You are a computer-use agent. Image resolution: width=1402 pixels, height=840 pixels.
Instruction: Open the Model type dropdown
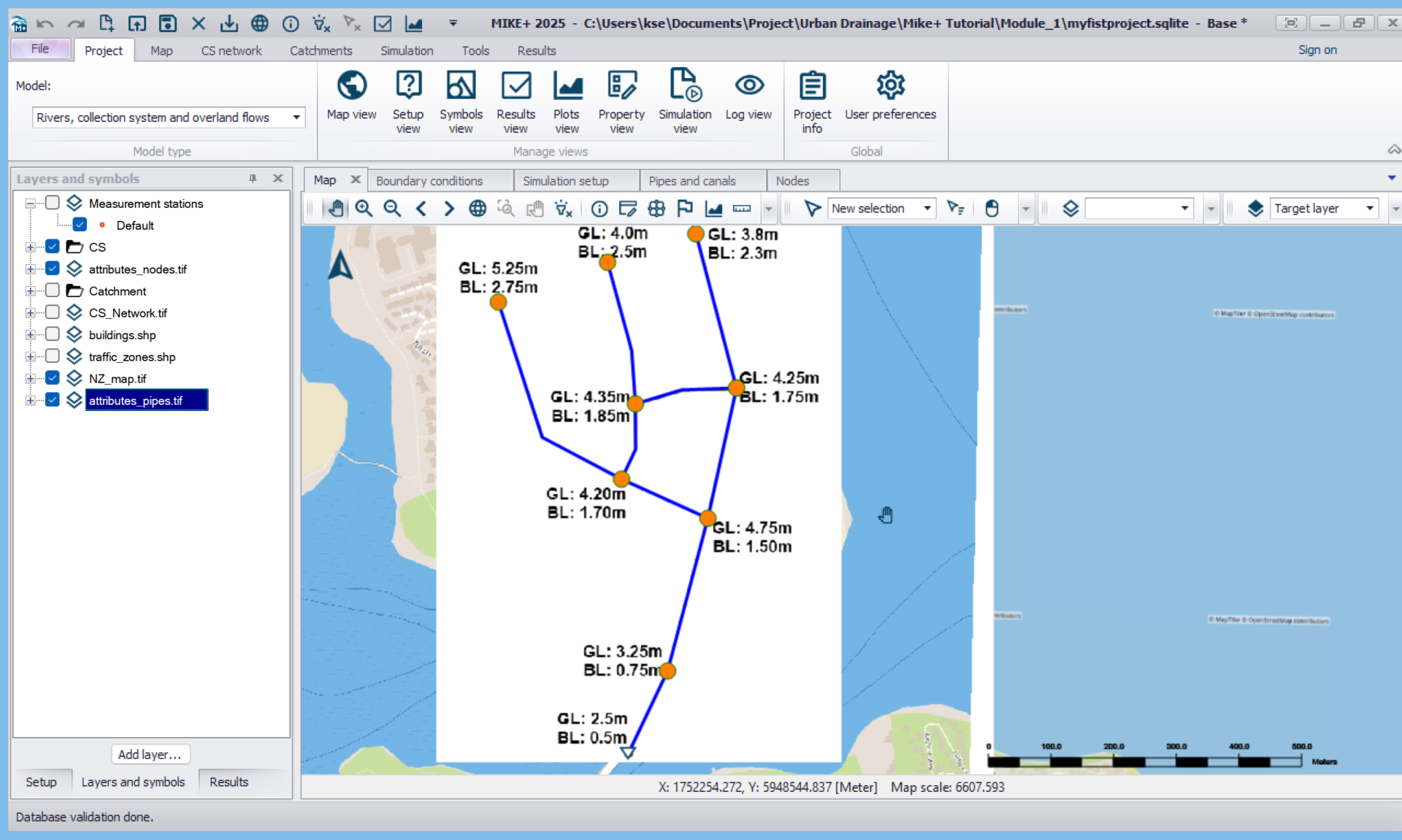coord(296,117)
